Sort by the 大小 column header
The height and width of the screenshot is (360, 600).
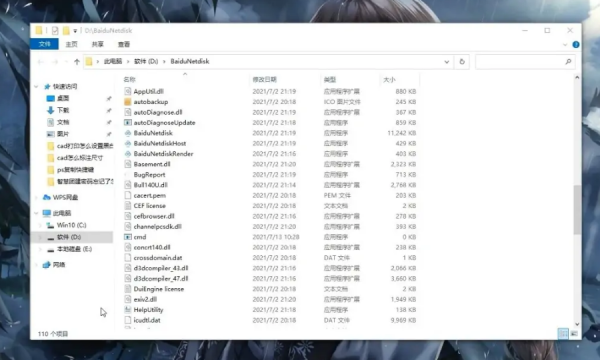389,80
